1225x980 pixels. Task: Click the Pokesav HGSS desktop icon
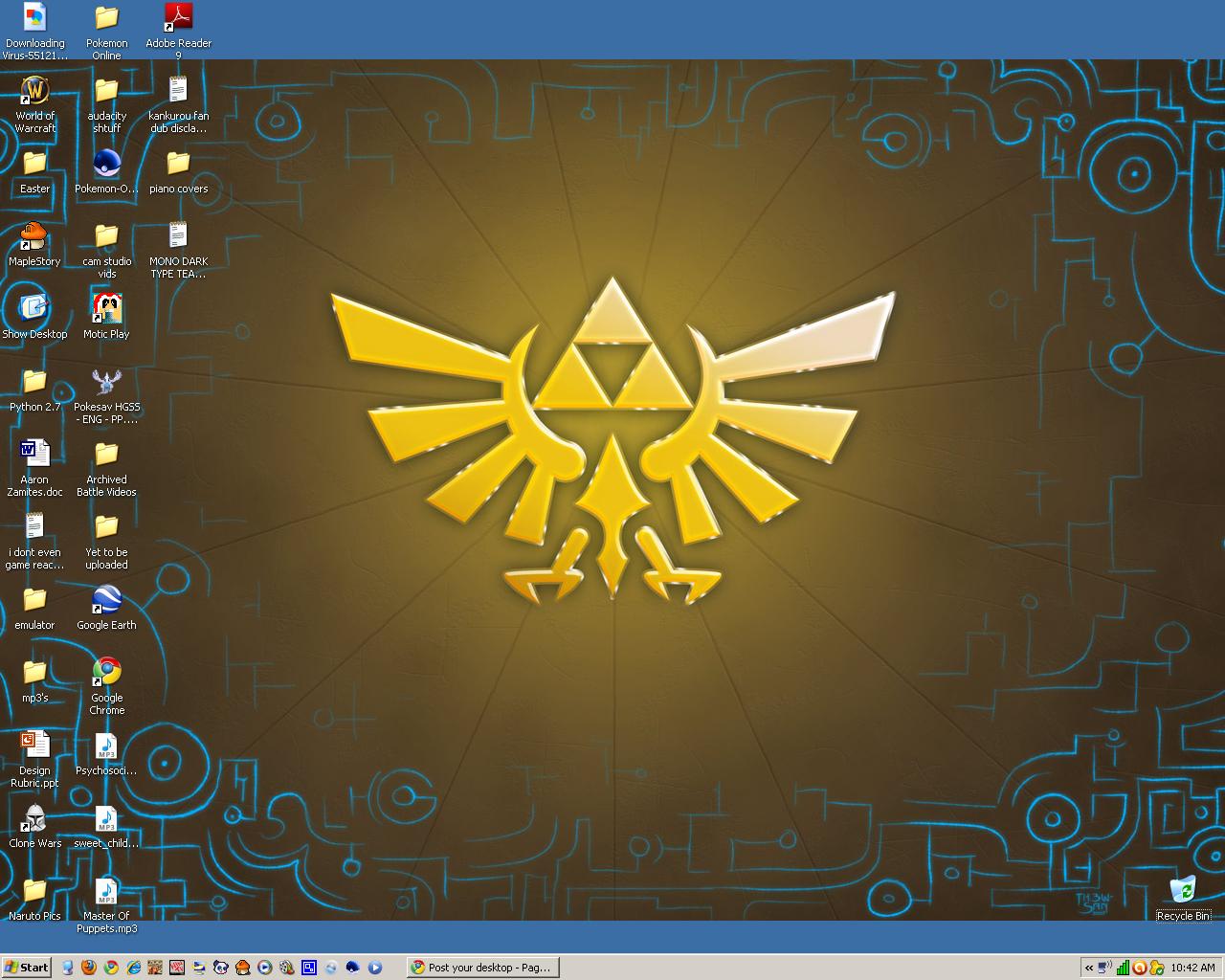(x=106, y=382)
